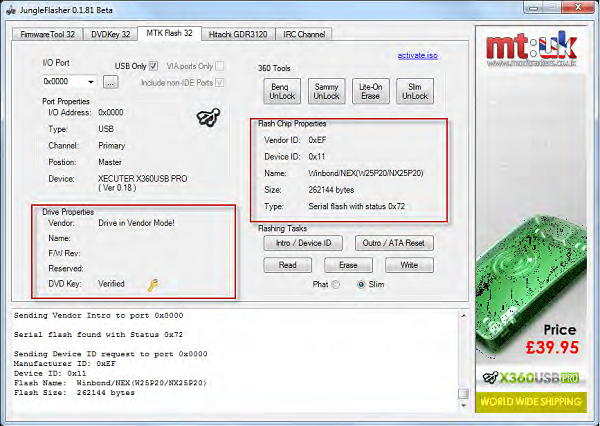Click Serial flash with status 0x72 text
600x426 pixels.
(356, 206)
